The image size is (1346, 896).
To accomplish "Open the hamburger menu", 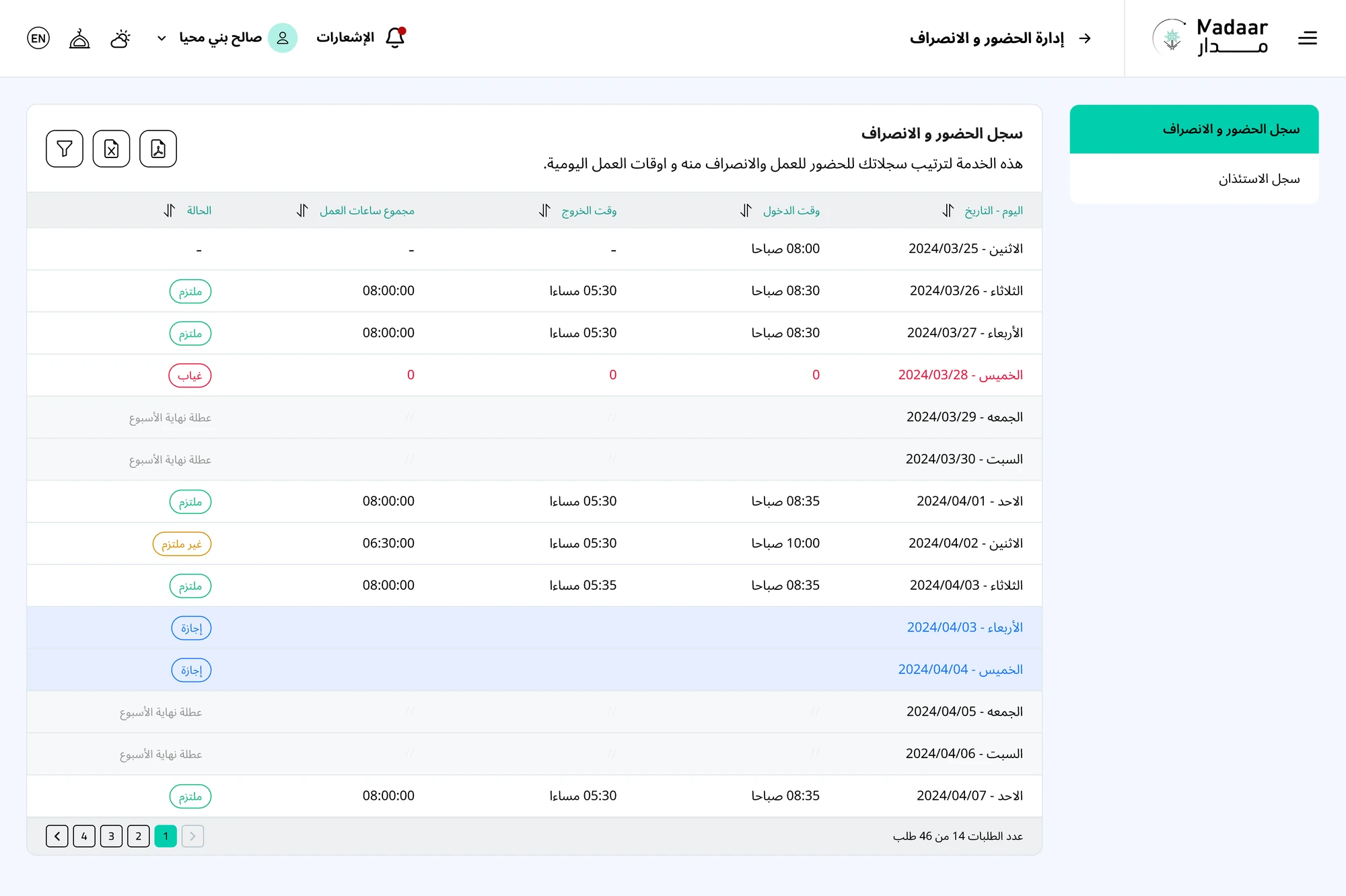I will click(1307, 38).
